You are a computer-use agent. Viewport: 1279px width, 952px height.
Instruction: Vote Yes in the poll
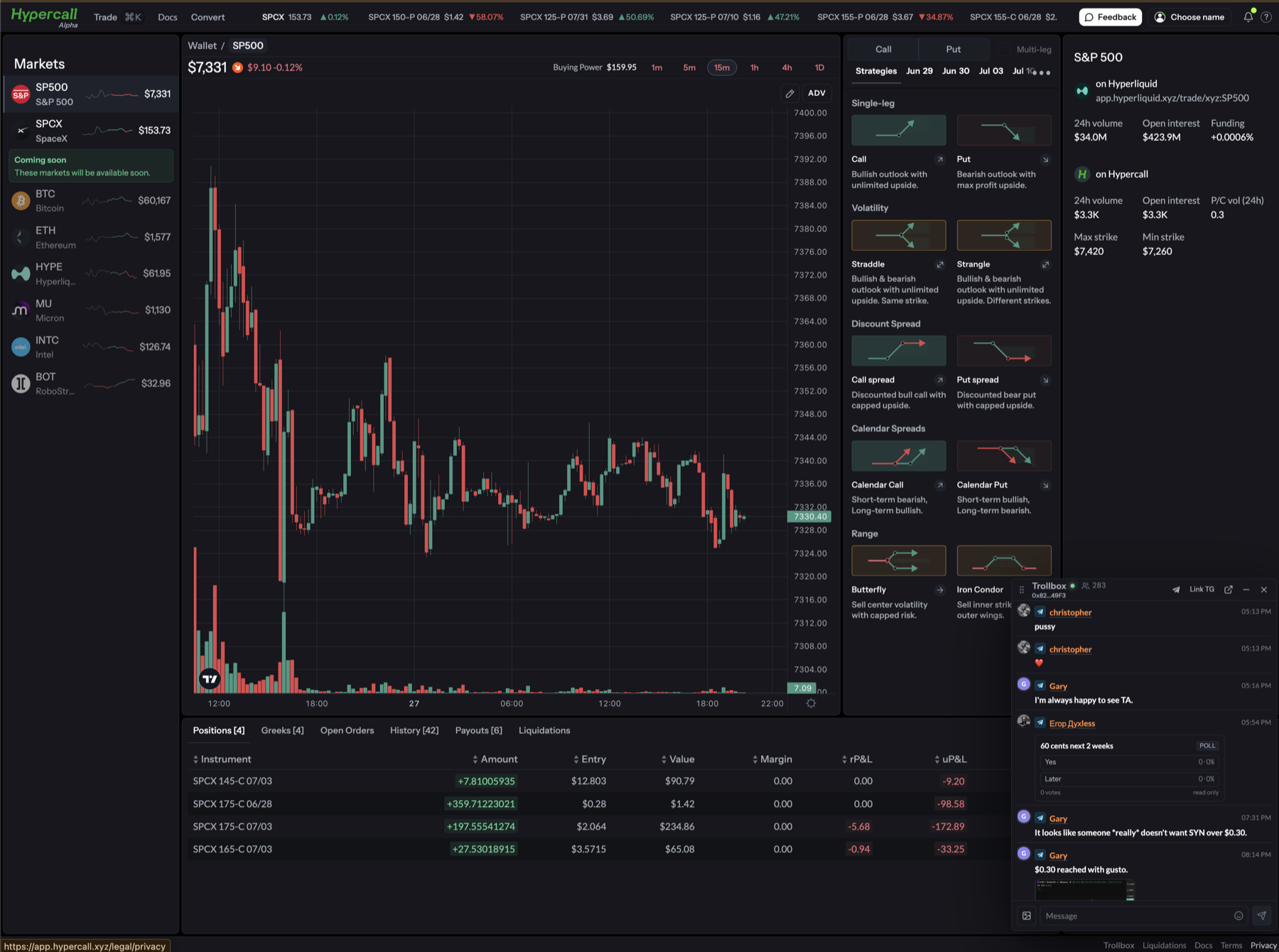tap(1129, 762)
